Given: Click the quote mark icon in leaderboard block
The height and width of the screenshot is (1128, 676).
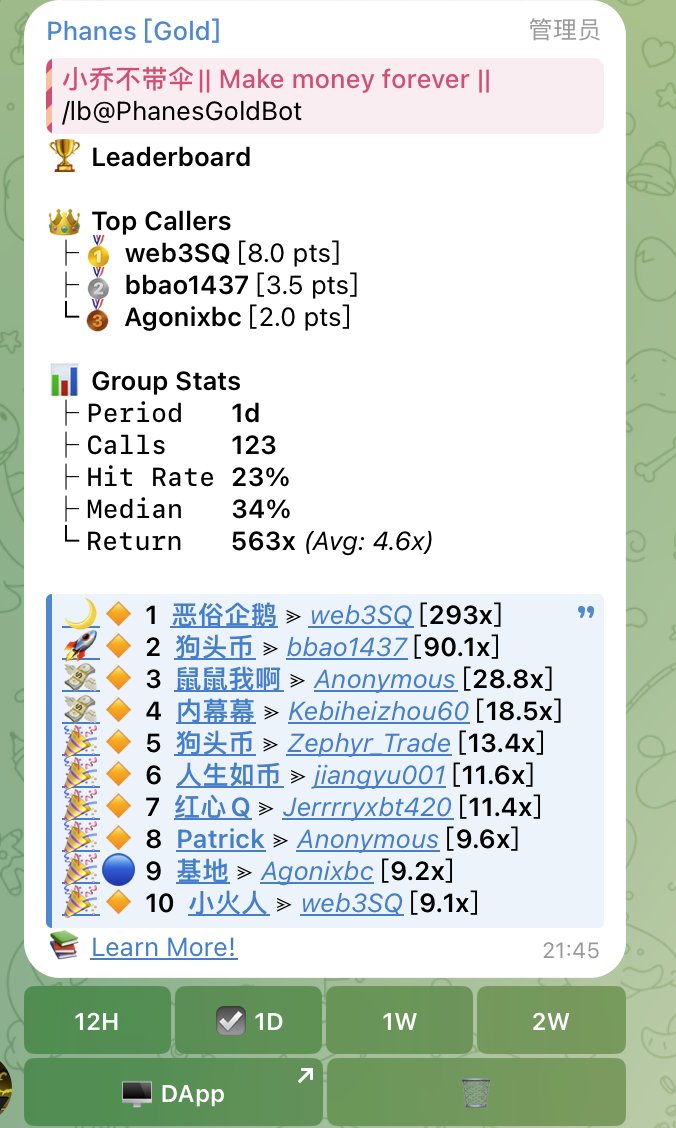Looking at the screenshot, I should 586,612.
